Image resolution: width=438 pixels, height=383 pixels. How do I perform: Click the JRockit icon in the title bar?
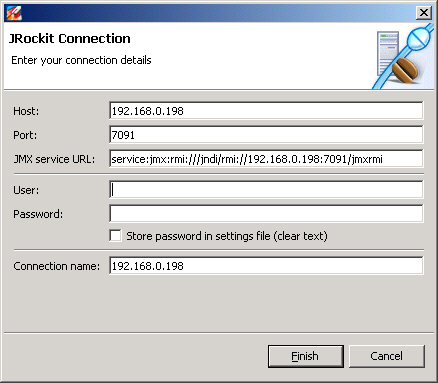pos(14,13)
